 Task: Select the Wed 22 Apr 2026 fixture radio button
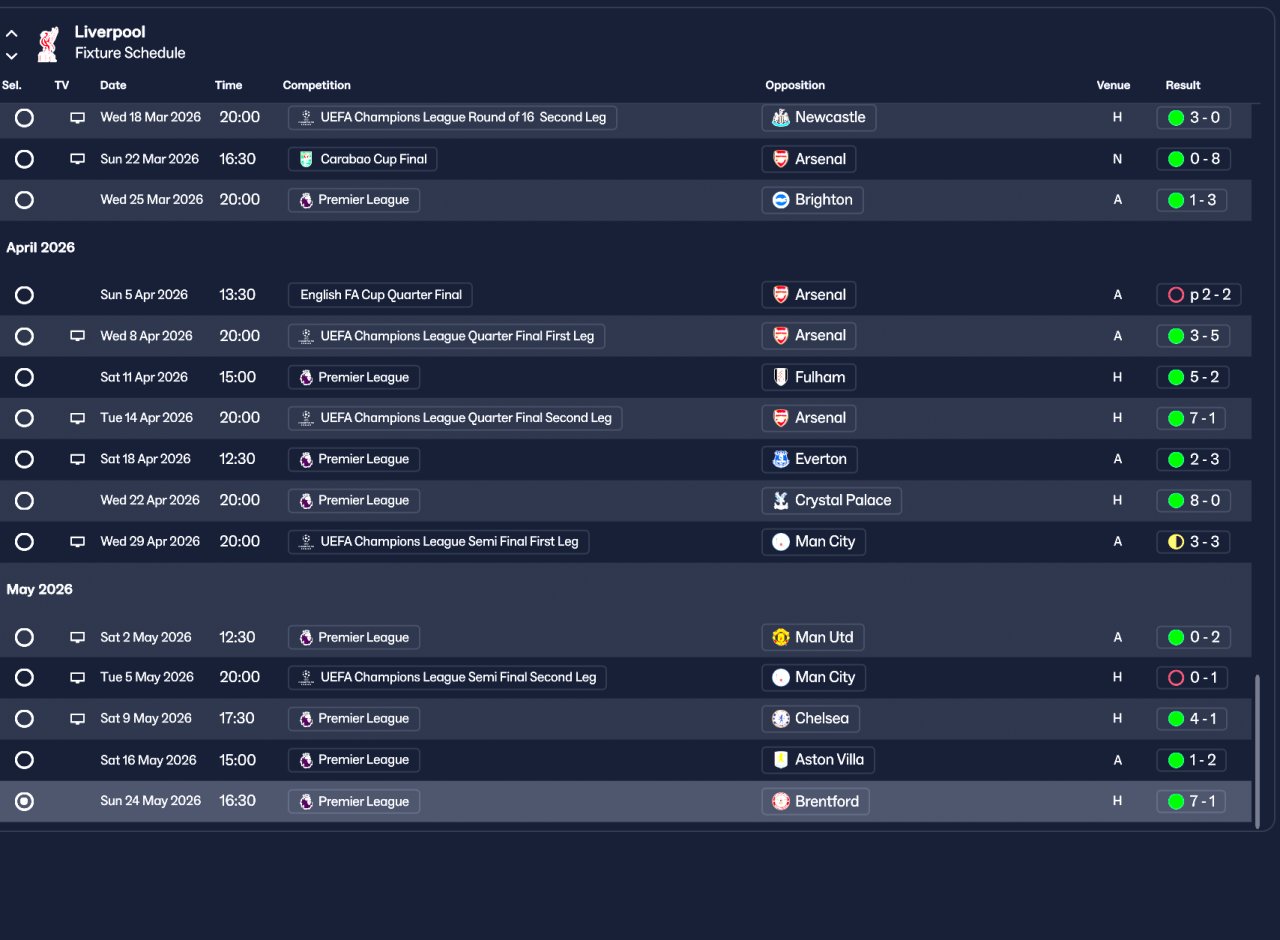point(24,500)
